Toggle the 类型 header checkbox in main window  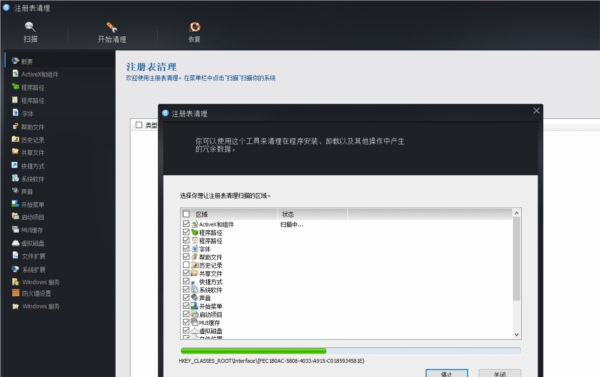tap(139, 125)
